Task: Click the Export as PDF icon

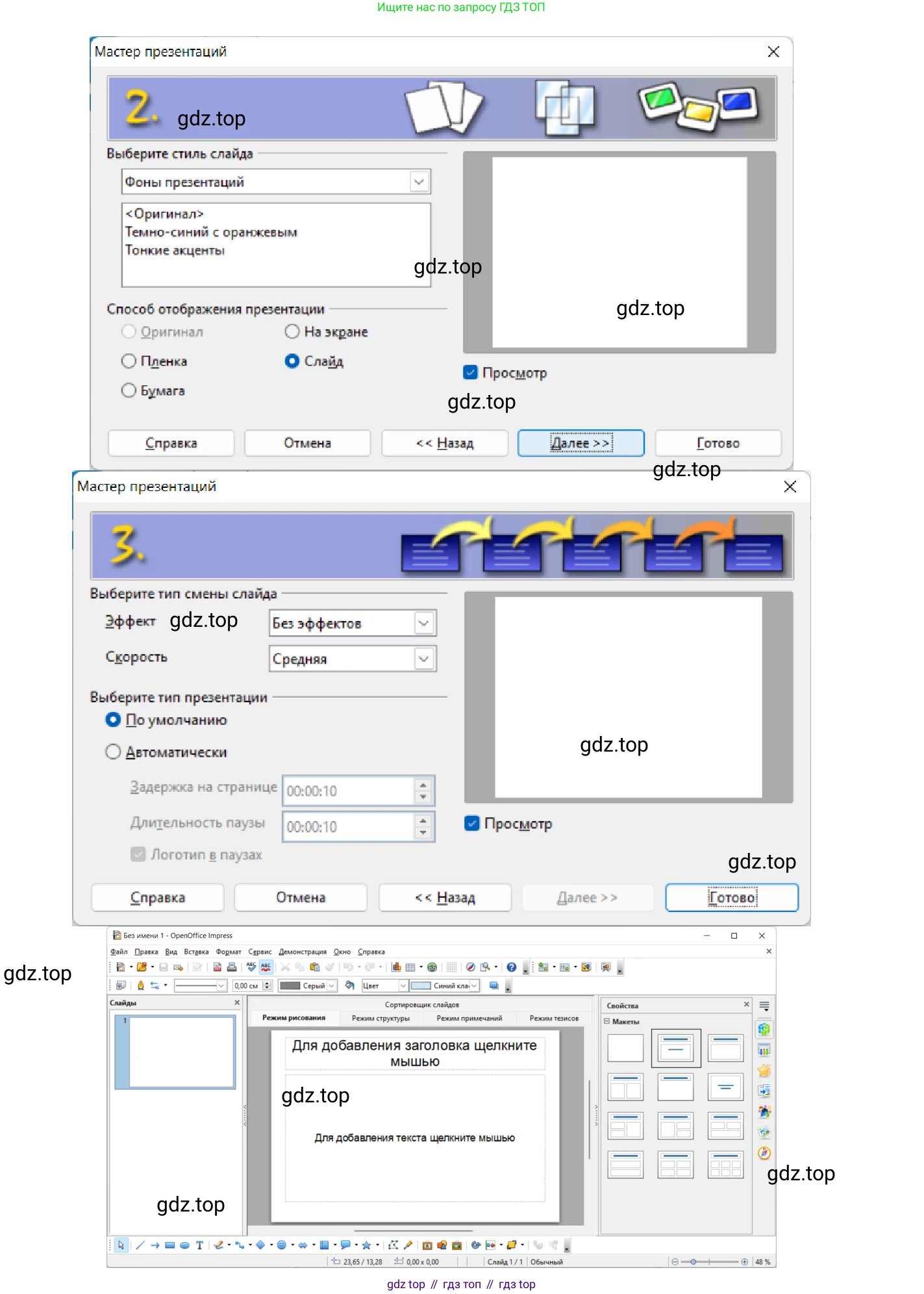Action: point(218,967)
